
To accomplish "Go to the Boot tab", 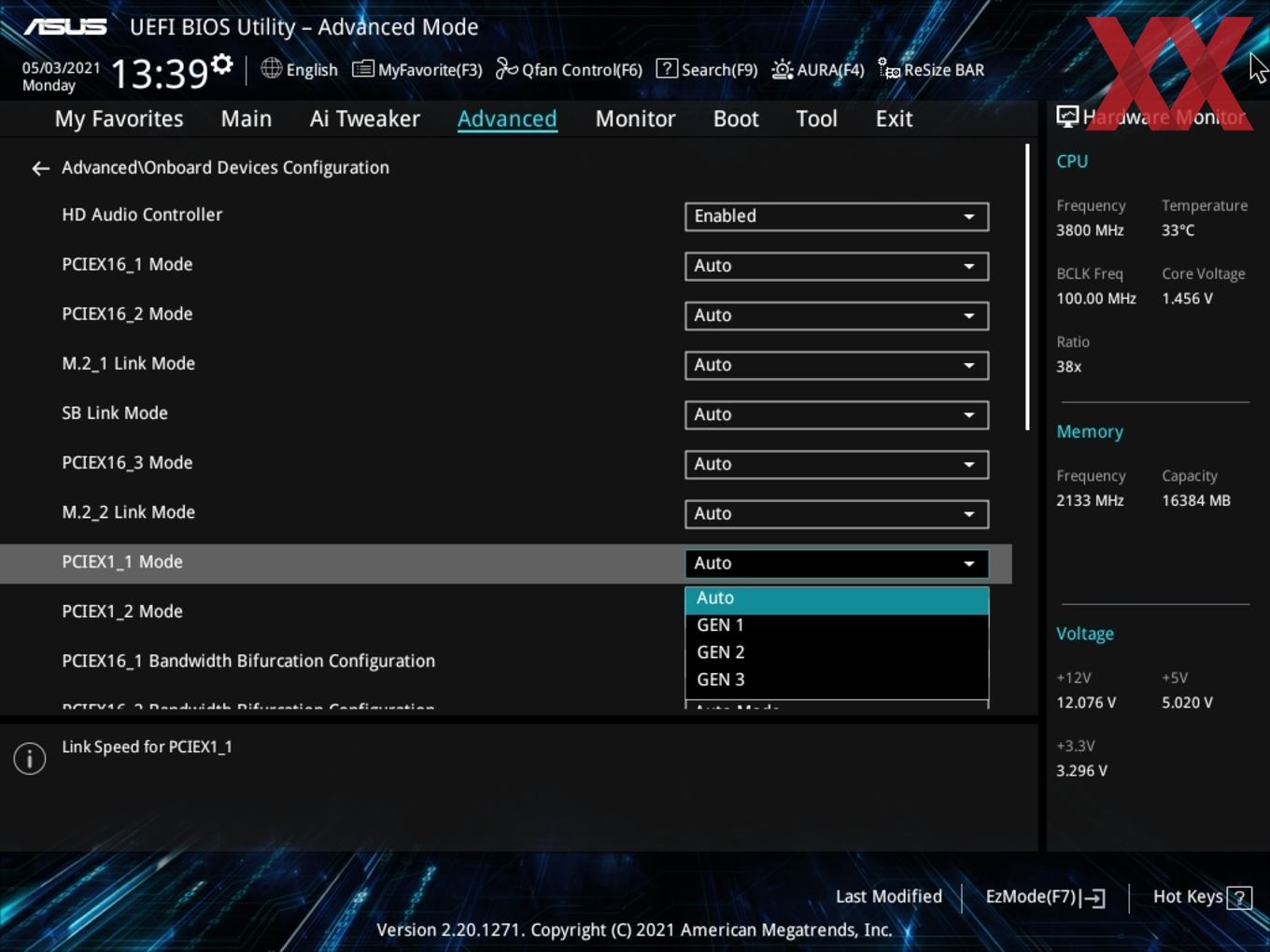I will [736, 119].
